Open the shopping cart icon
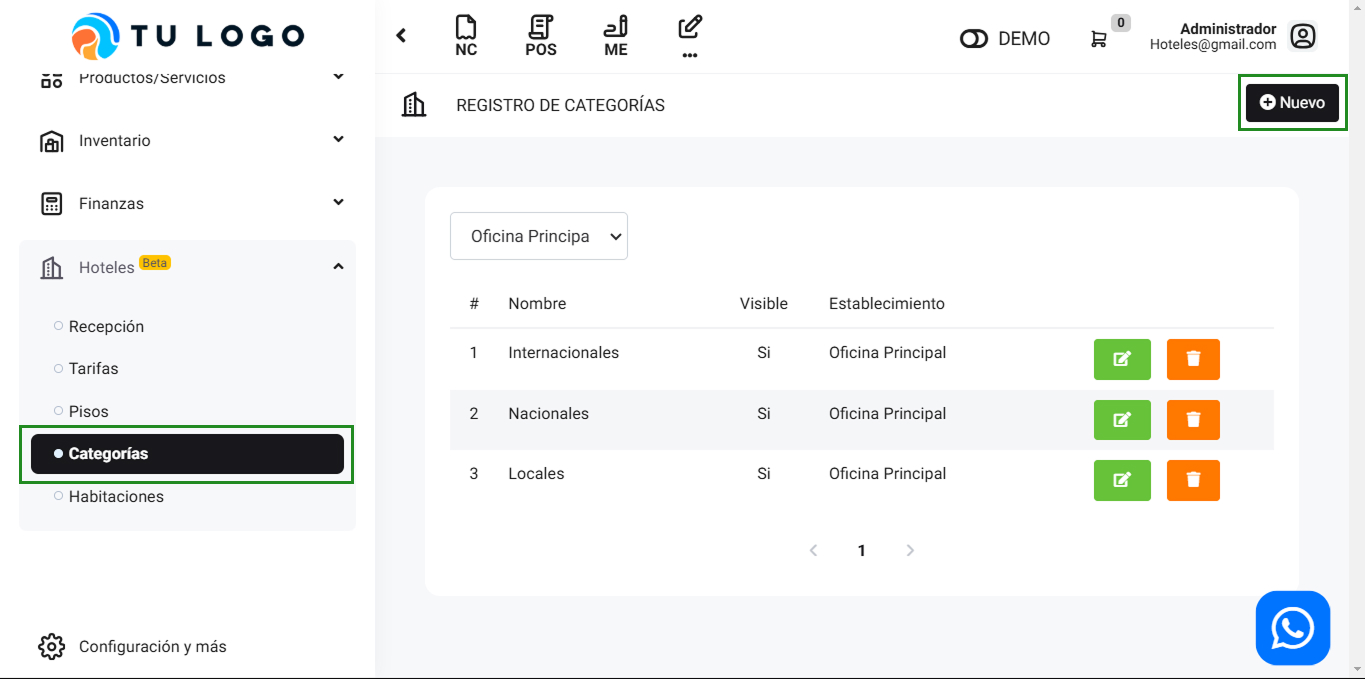1365x679 pixels. 1098,39
